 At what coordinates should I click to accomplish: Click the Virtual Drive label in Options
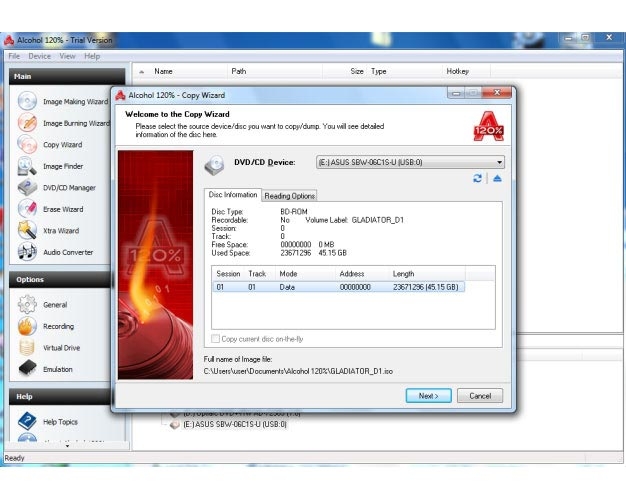tap(61, 347)
